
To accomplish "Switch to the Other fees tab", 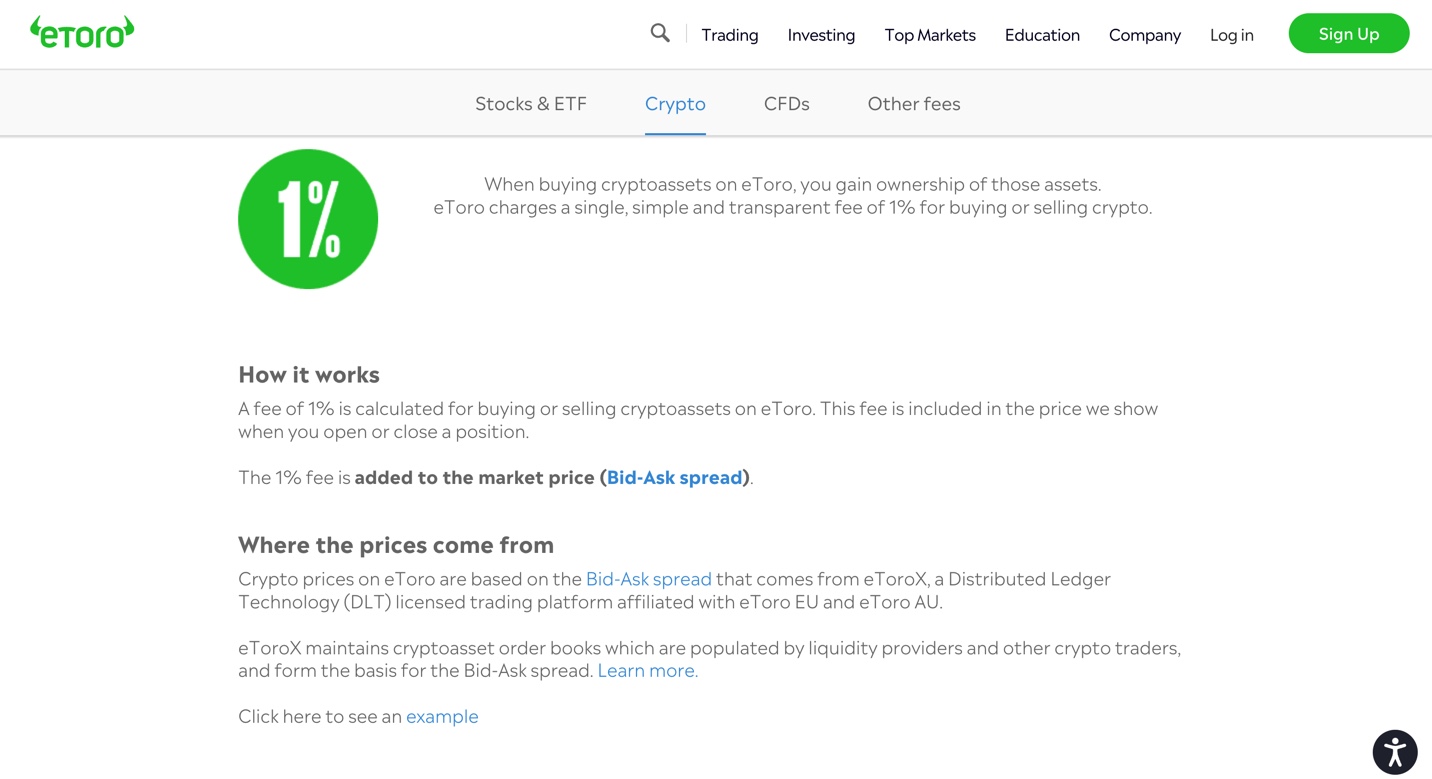I will click(914, 104).
